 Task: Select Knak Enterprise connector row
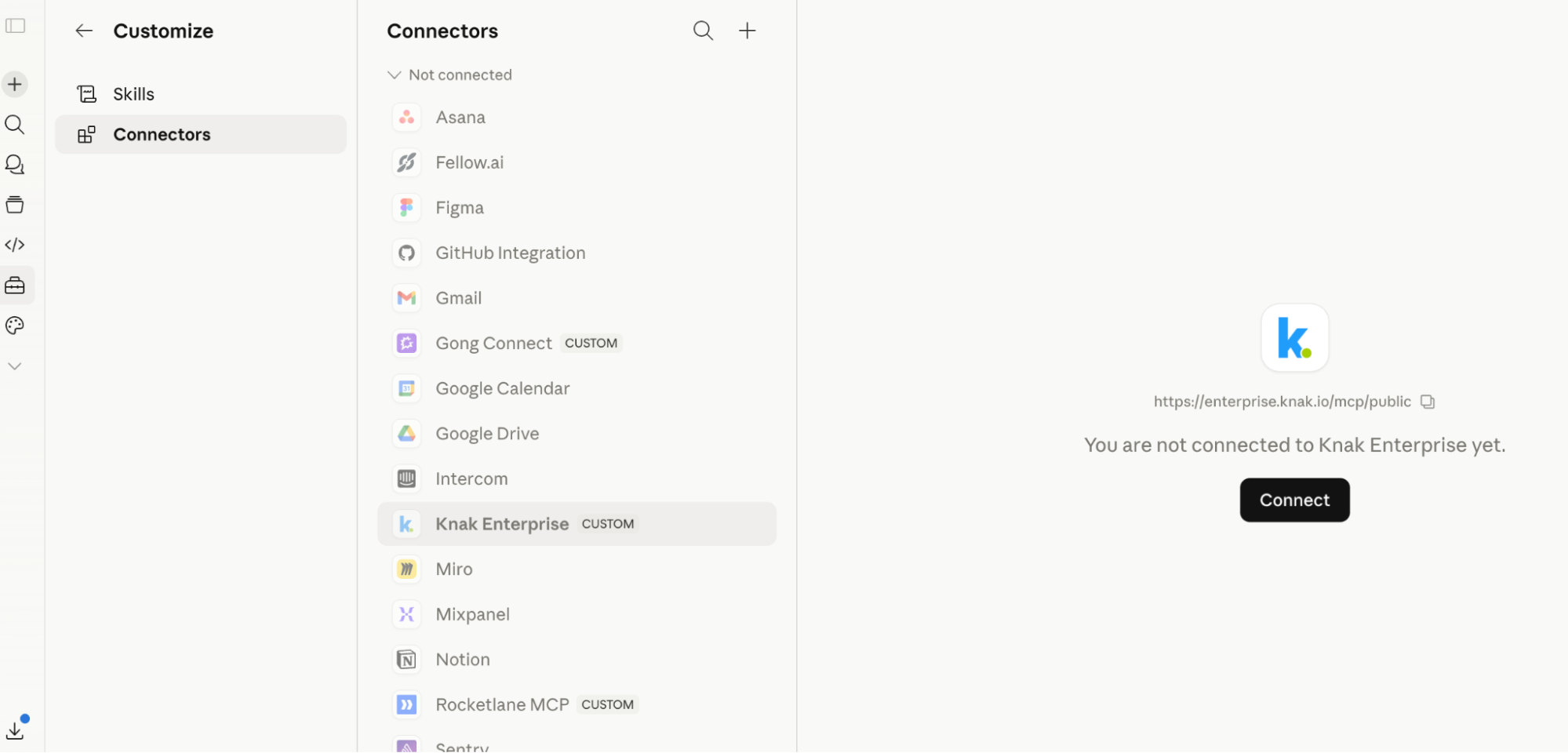577,524
